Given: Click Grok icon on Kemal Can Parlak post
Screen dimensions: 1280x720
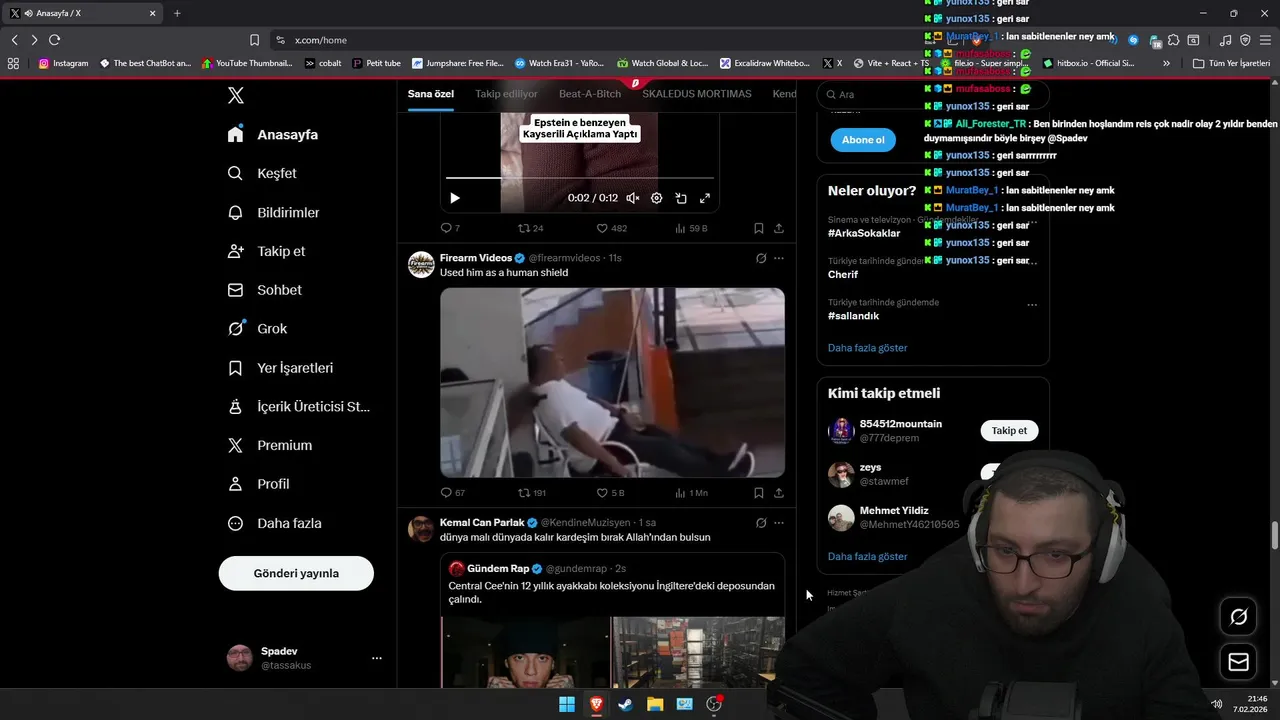Looking at the screenshot, I should click(x=761, y=523).
